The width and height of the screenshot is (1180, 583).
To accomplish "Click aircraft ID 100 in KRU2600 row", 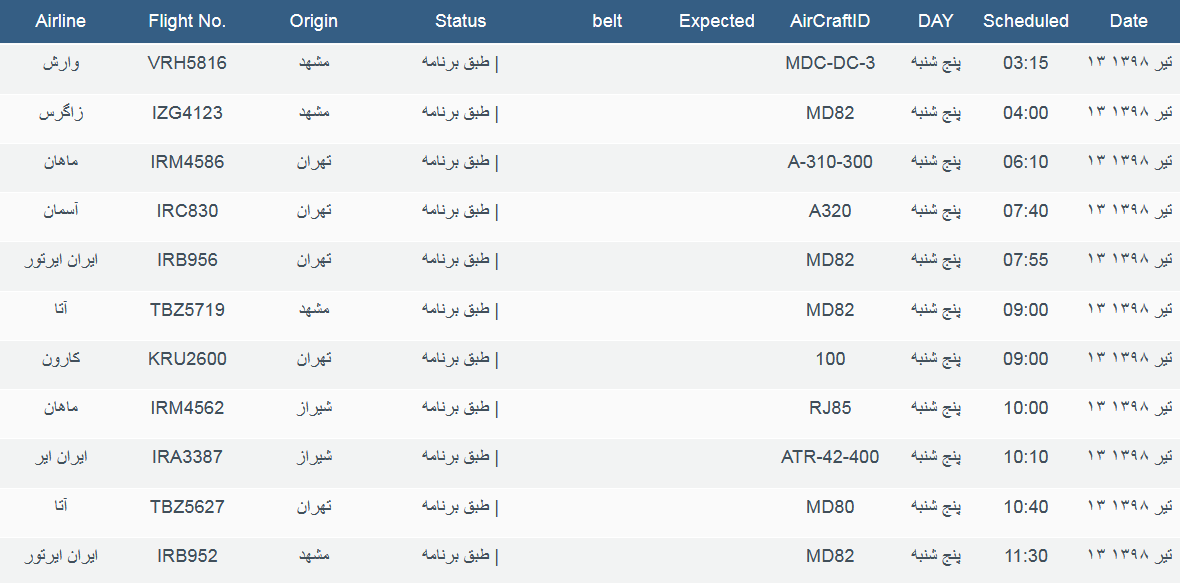I will (830, 359).
